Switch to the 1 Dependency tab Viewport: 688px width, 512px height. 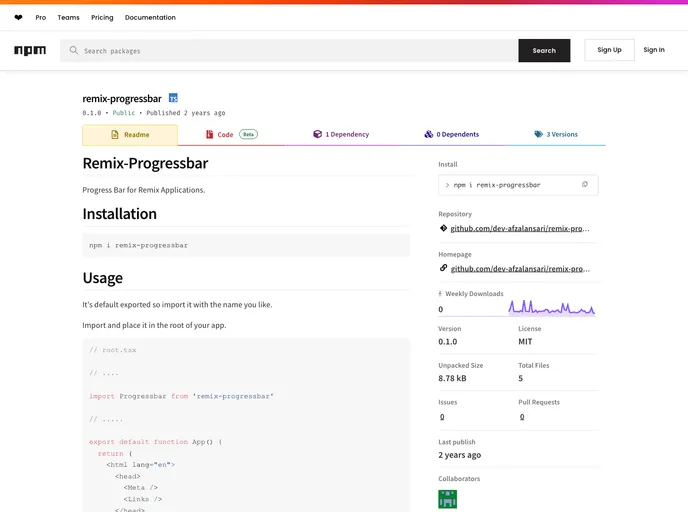pos(341,134)
